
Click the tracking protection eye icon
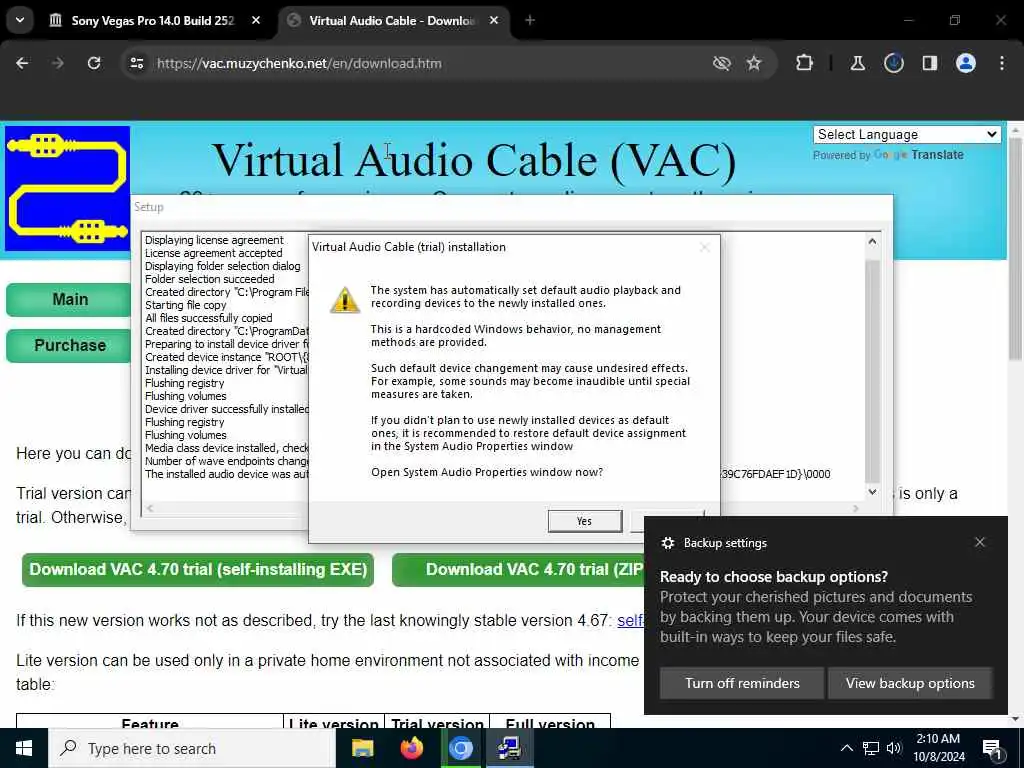click(722, 63)
